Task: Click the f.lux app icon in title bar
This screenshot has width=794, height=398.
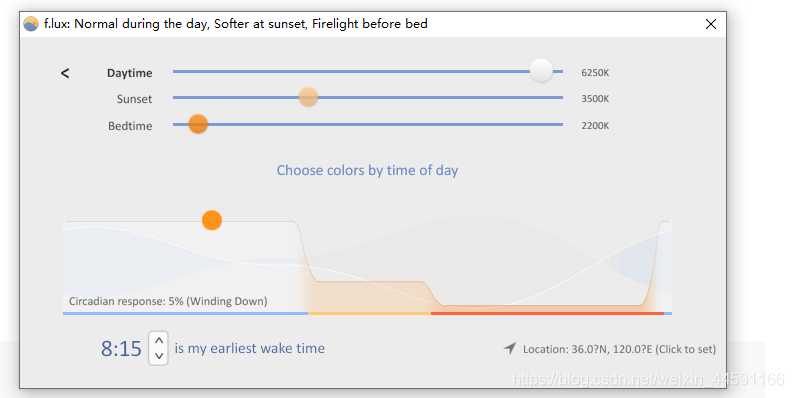Action: pos(31,24)
